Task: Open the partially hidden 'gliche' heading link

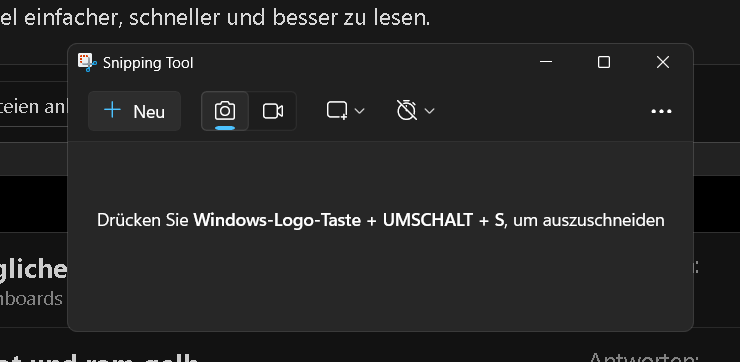Action: tap(33, 270)
